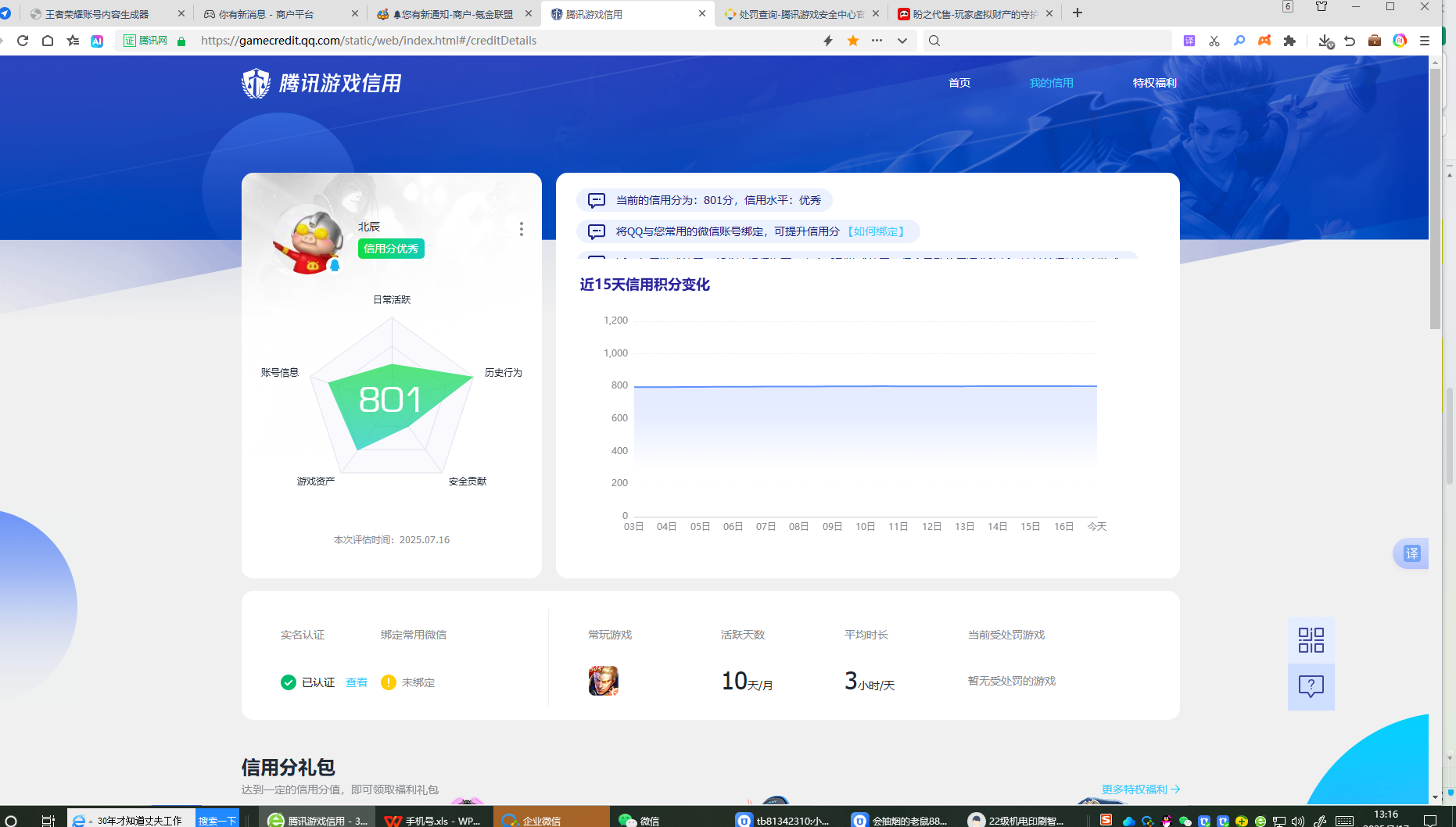
Task: Click the 暂无受处罚的游戏 text
Action: click(1012, 682)
